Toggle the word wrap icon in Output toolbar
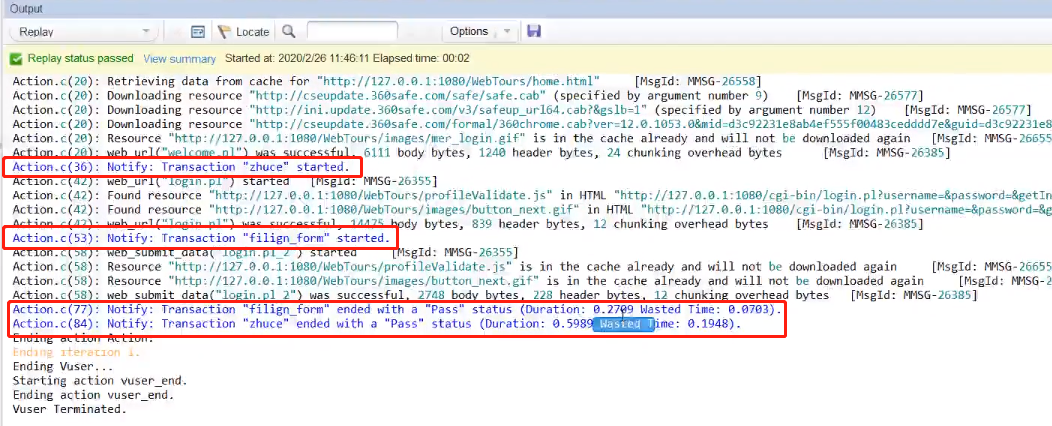 [x=197, y=32]
